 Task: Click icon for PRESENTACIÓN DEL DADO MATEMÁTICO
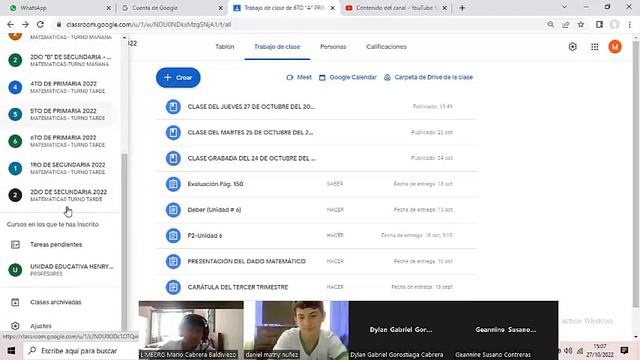coord(173,261)
